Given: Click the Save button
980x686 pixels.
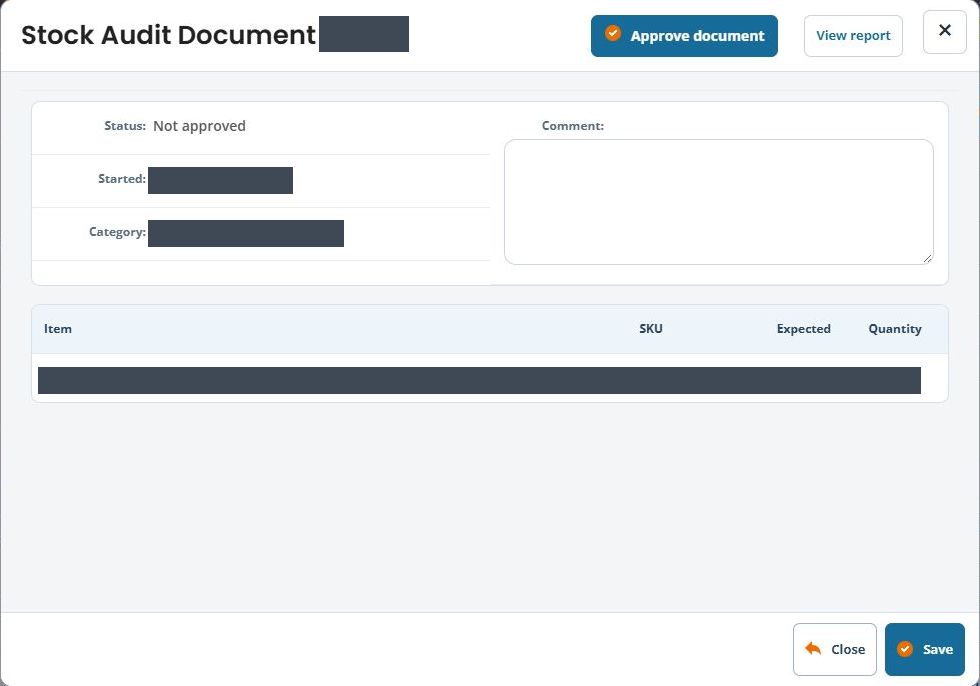Looking at the screenshot, I should (x=924, y=649).
